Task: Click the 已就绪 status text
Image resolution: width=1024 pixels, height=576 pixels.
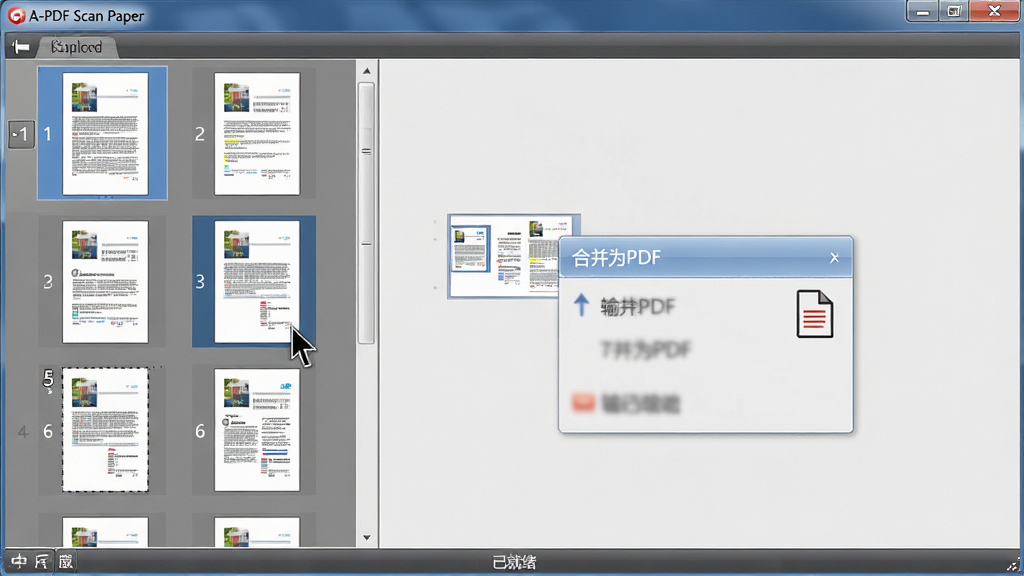Action: click(514, 562)
